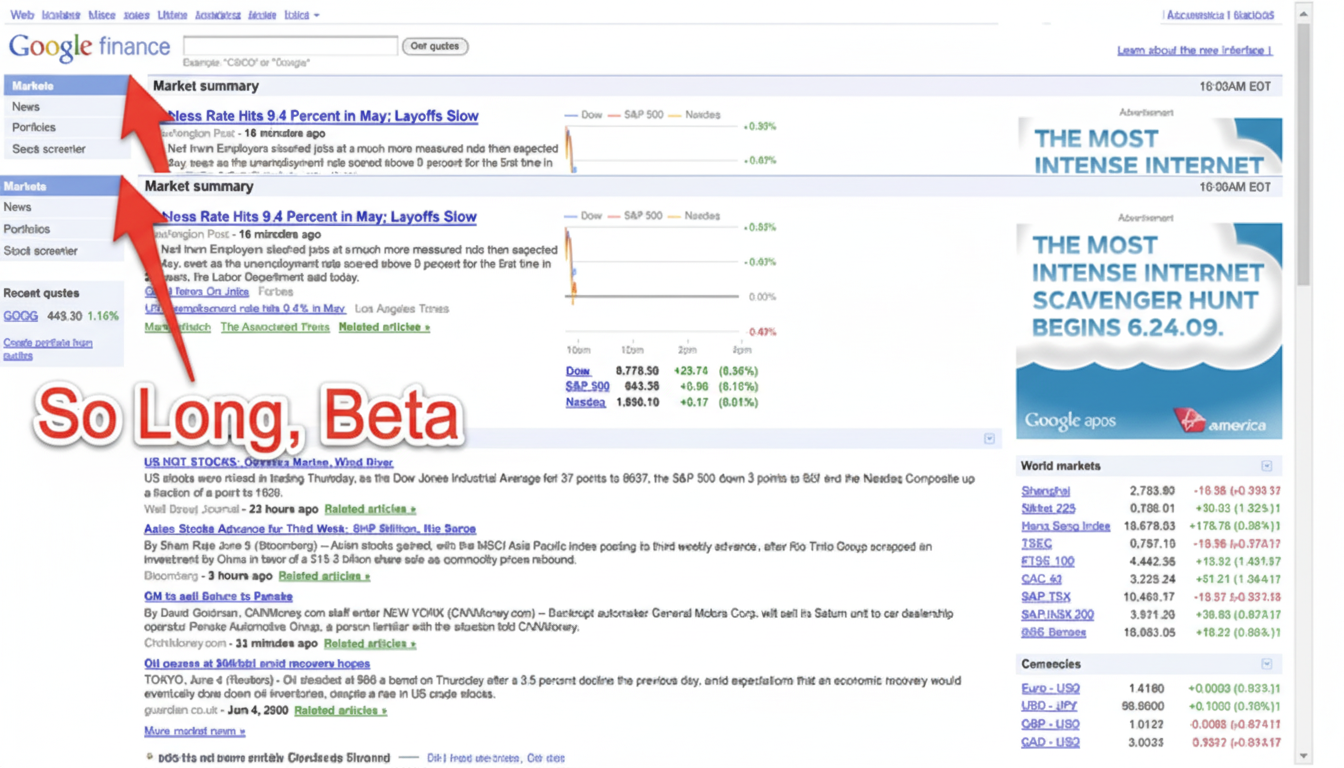Click the minimize icon on World markets header
Viewport: 1344px width, 768px height.
pyautogui.click(x=1267, y=465)
